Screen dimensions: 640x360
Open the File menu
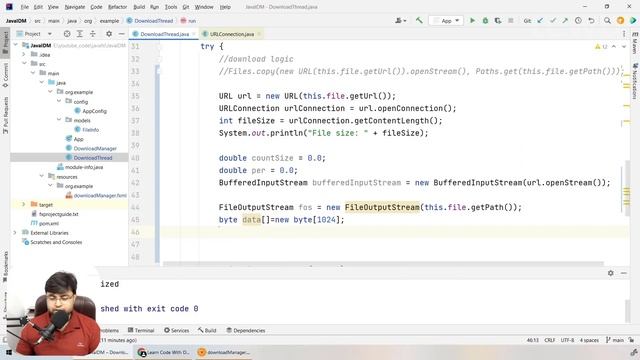click(25, 7)
